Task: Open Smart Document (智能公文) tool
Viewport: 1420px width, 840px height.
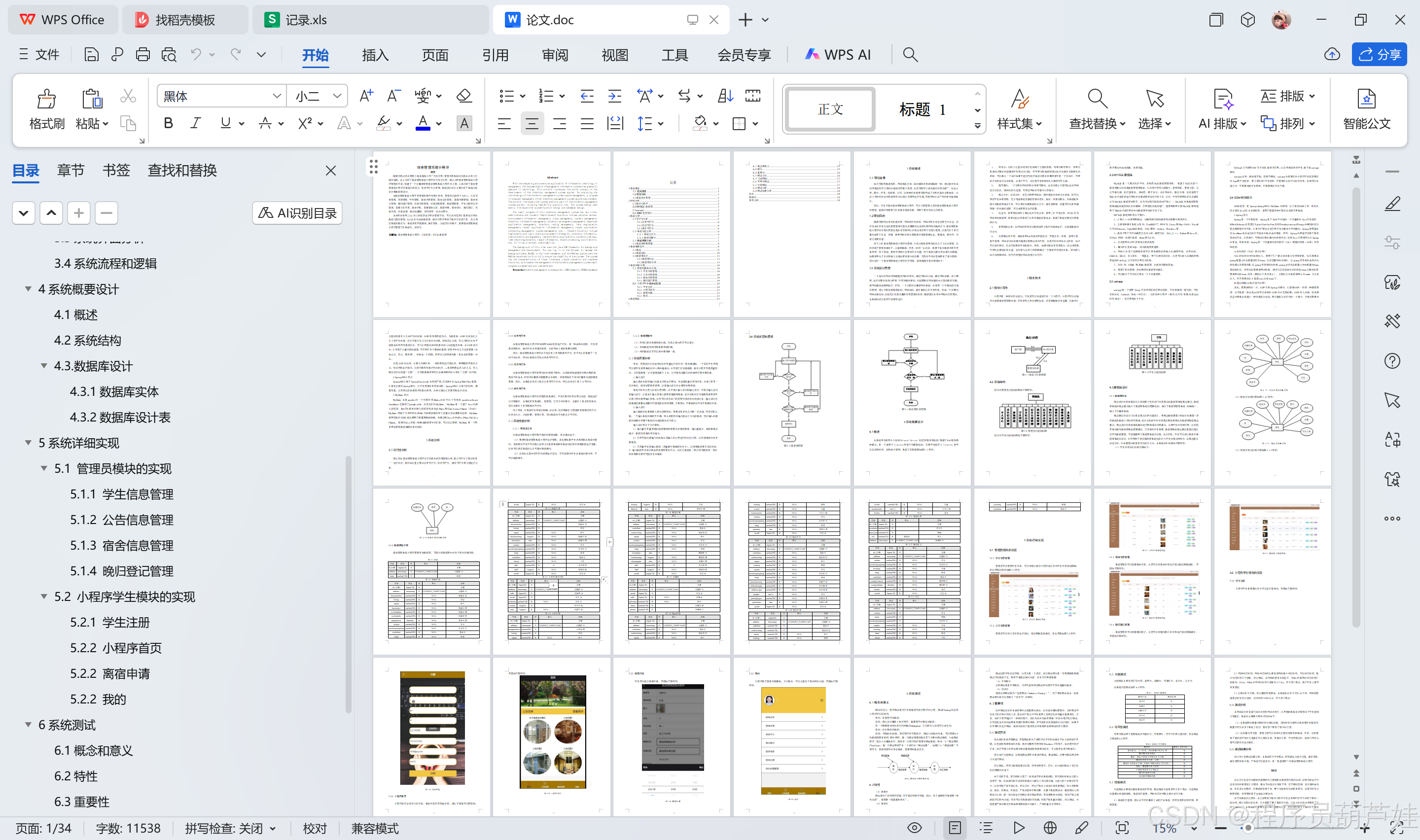Action: 1367,109
